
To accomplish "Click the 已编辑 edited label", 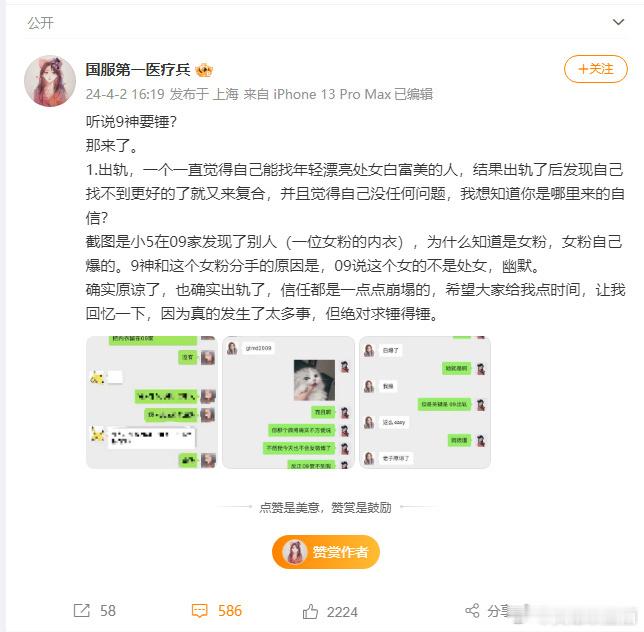I will 414,94.
